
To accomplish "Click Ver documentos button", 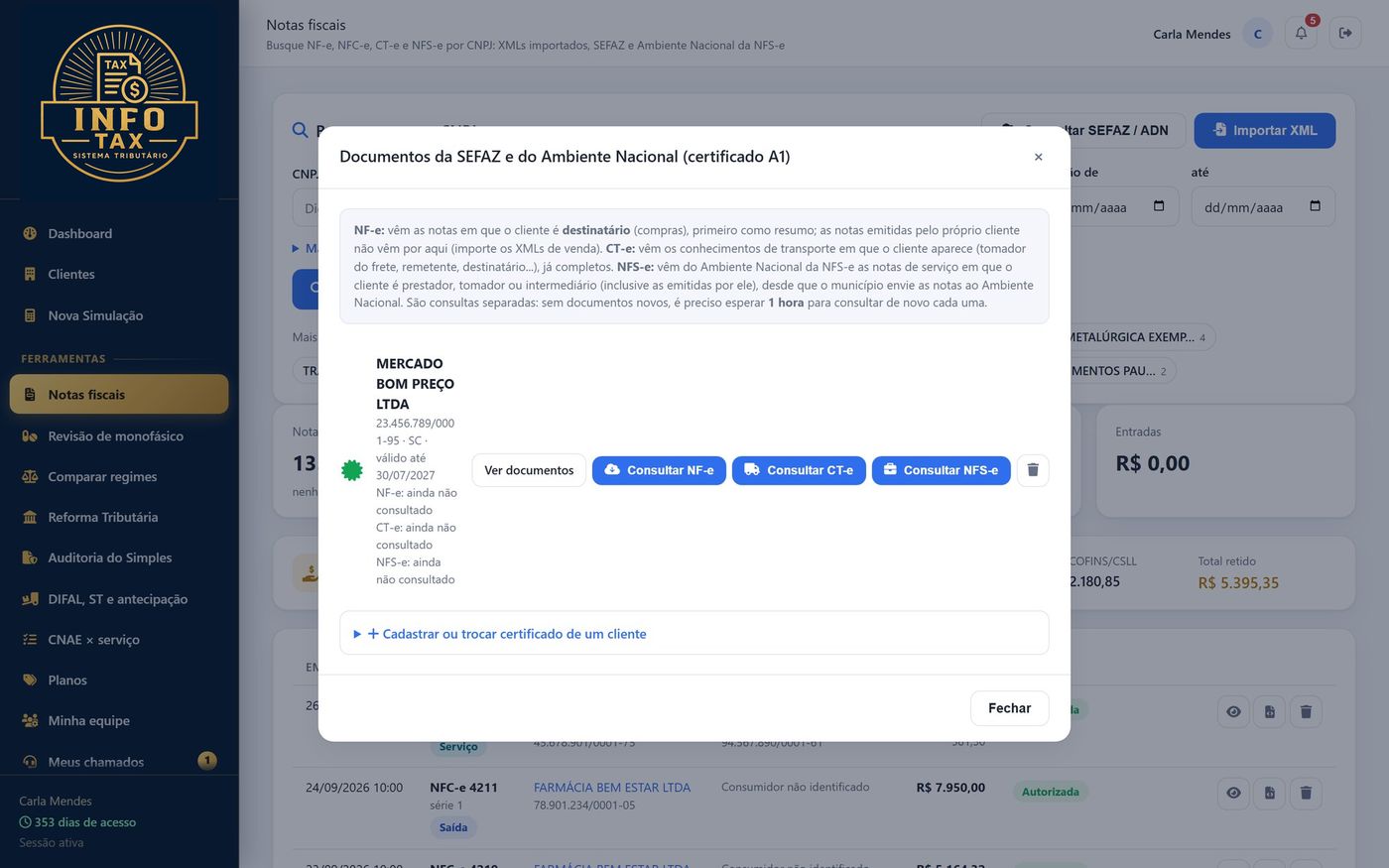I will (529, 470).
